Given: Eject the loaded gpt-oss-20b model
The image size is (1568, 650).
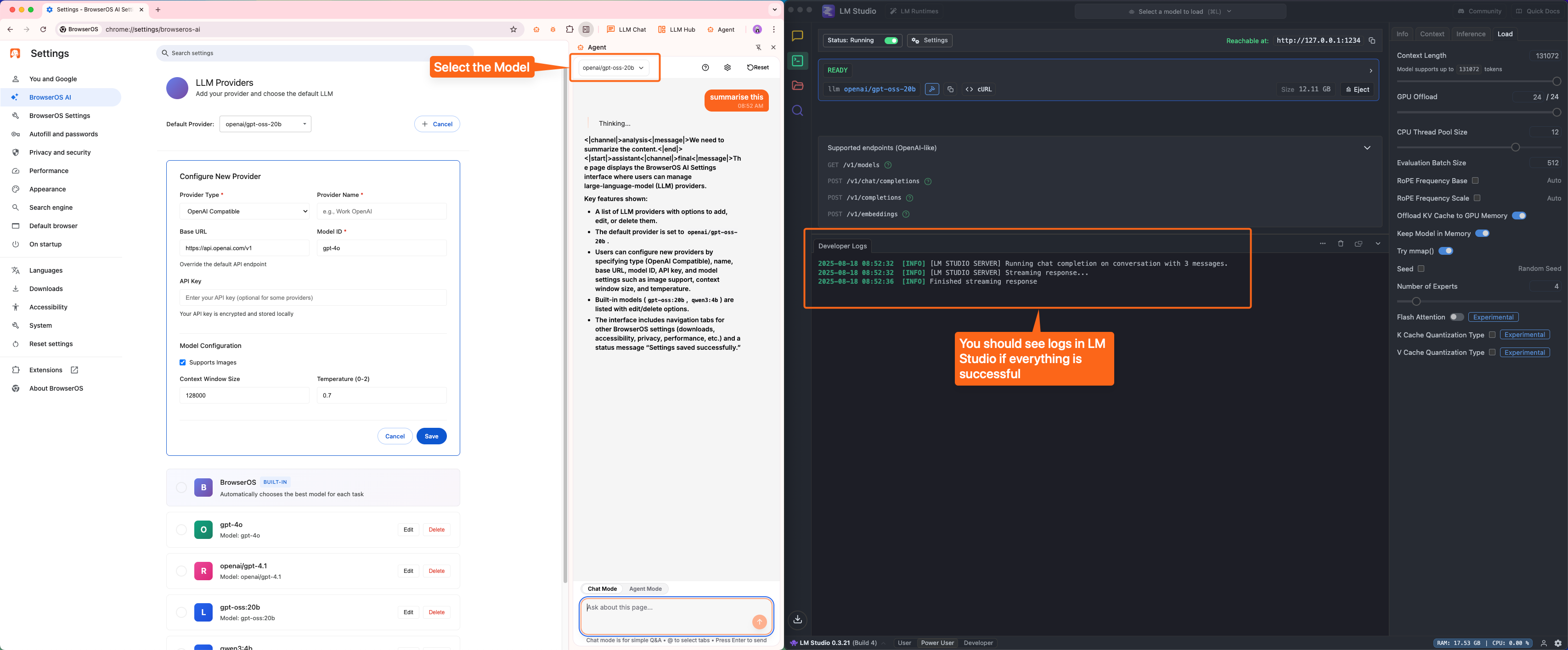Looking at the screenshot, I should tap(1357, 90).
